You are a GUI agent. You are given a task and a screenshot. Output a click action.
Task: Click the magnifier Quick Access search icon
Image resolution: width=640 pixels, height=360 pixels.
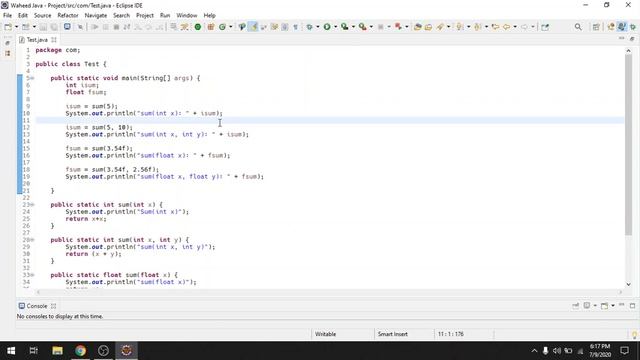(578, 27)
